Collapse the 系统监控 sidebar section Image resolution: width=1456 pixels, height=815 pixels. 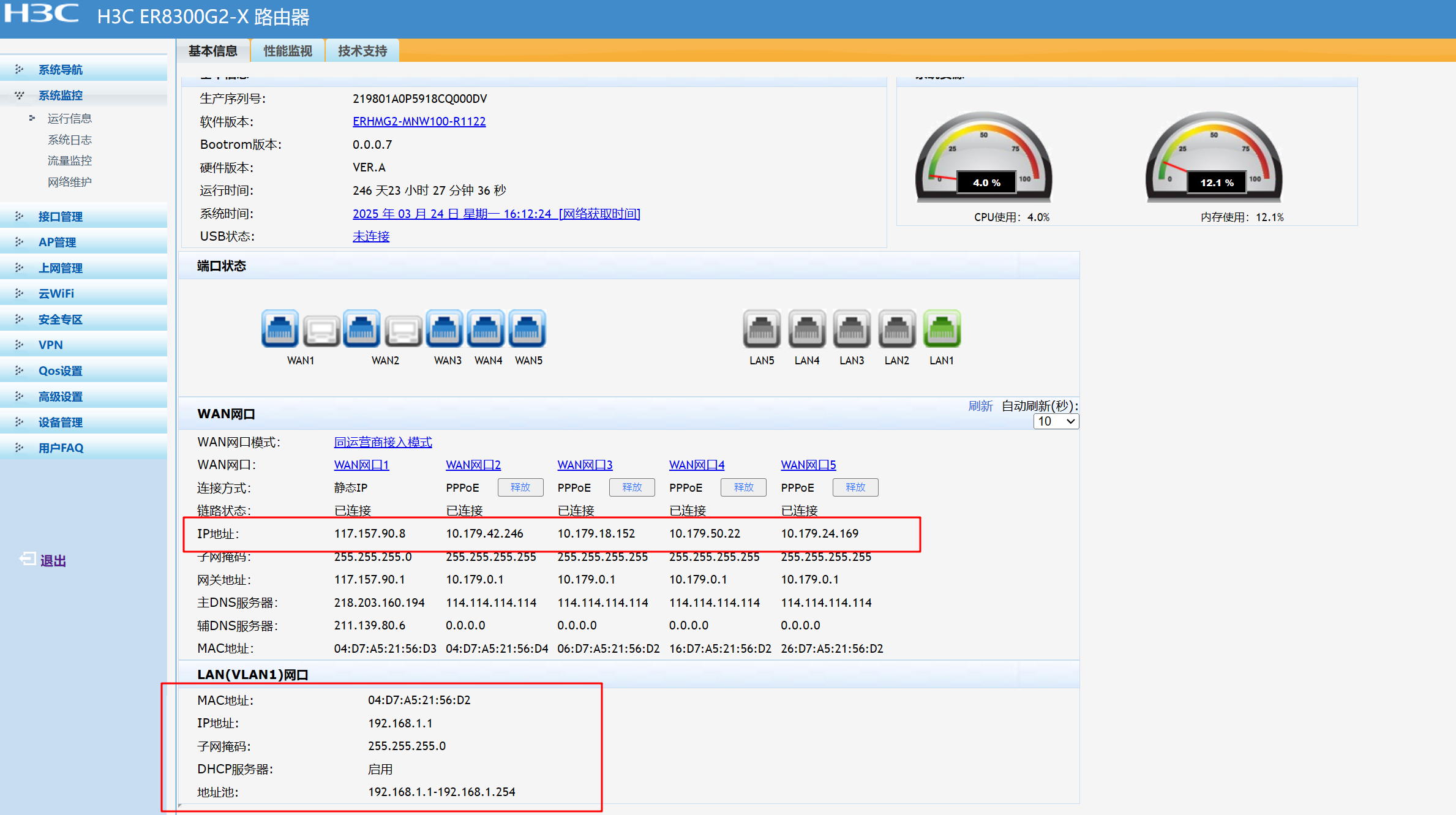[60, 96]
